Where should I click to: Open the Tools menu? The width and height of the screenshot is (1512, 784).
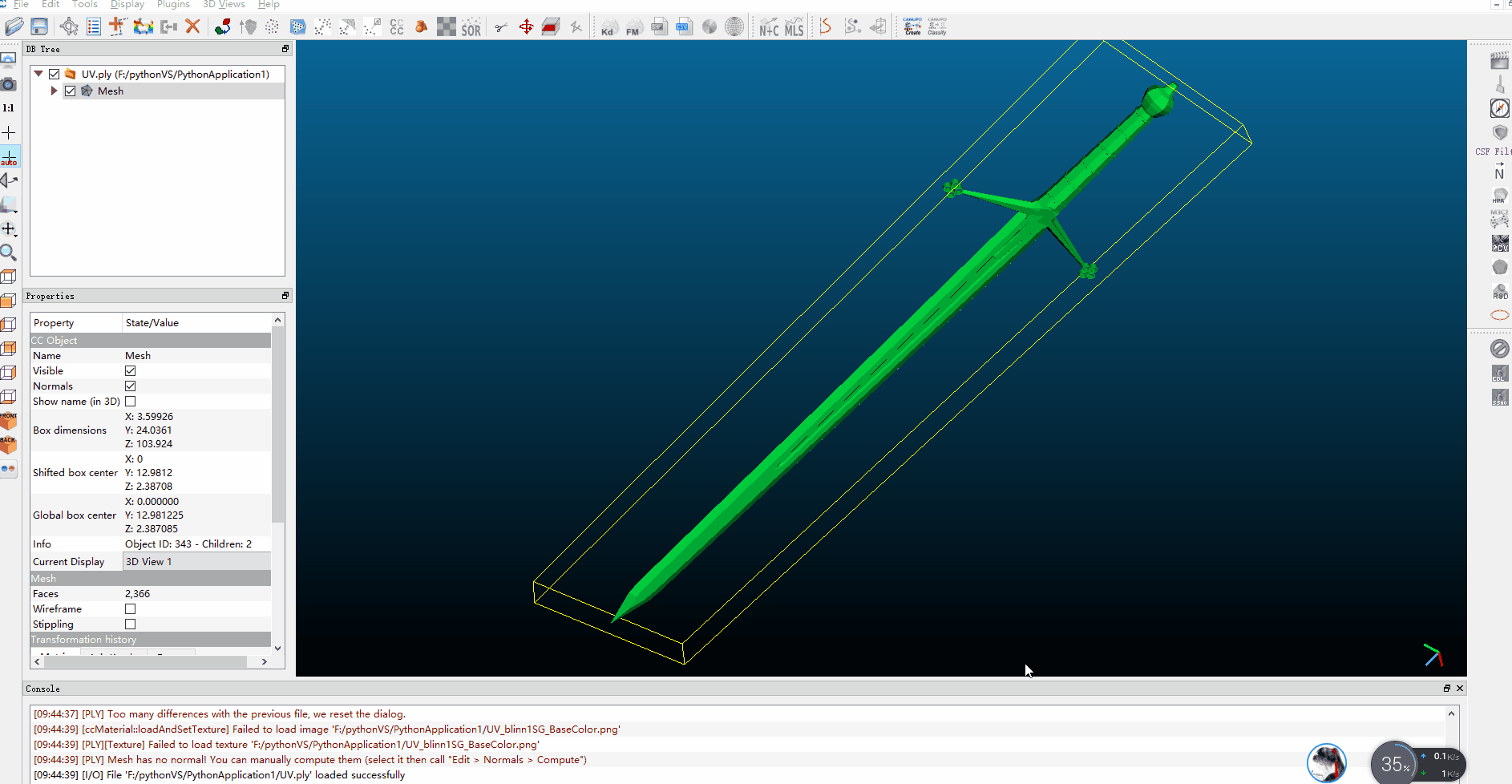pyautogui.click(x=84, y=4)
